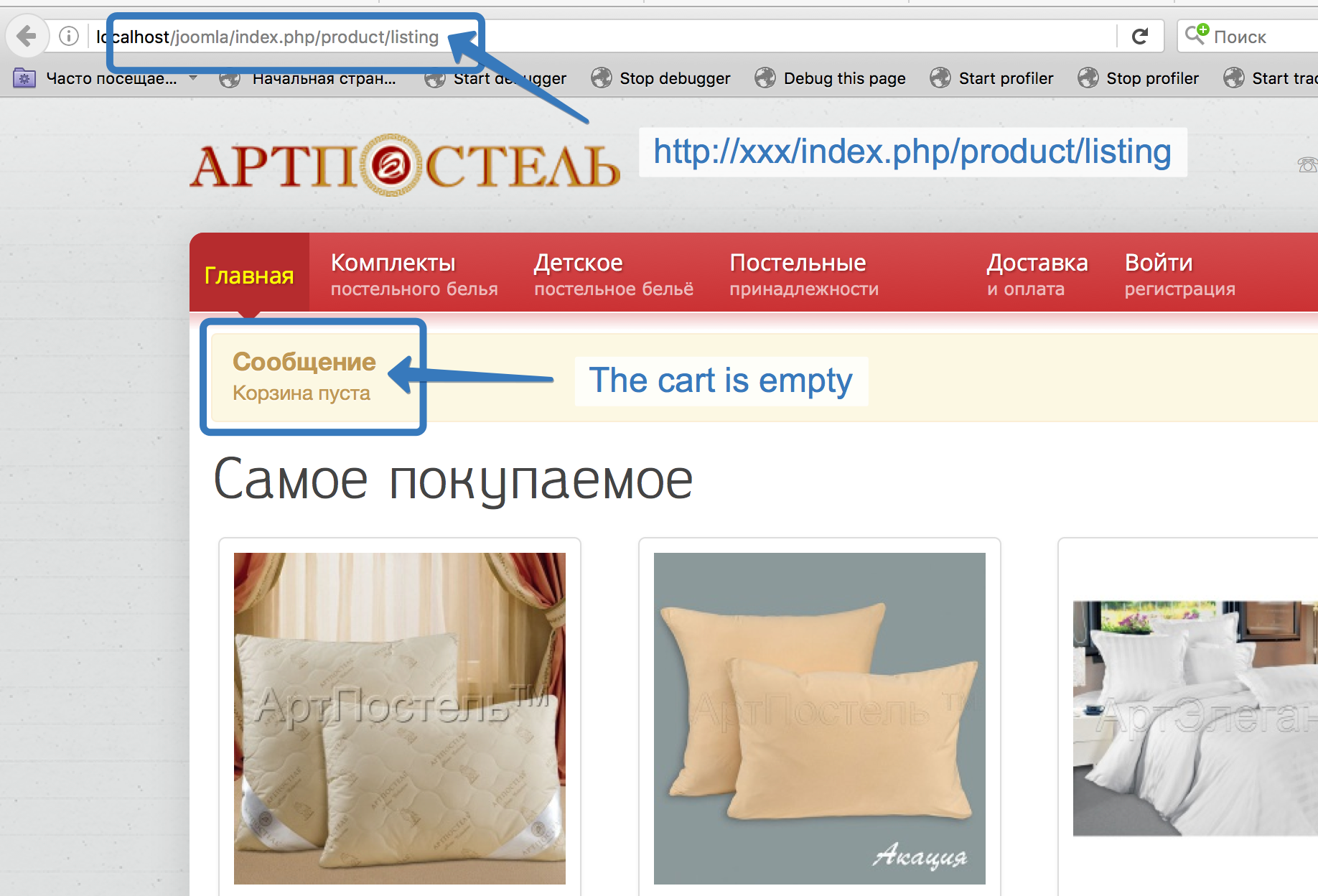Click the Debug this page bookmark
Screen dimensions: 1318x896
(830, 78)
